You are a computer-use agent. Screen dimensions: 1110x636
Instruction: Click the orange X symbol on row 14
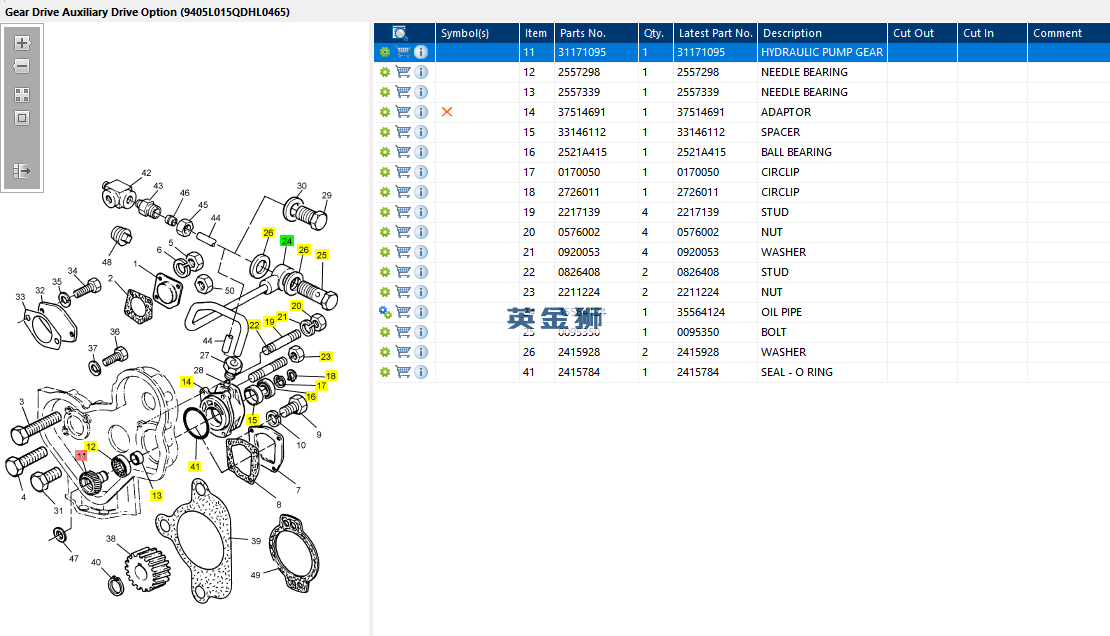click(x=447, y=112)
